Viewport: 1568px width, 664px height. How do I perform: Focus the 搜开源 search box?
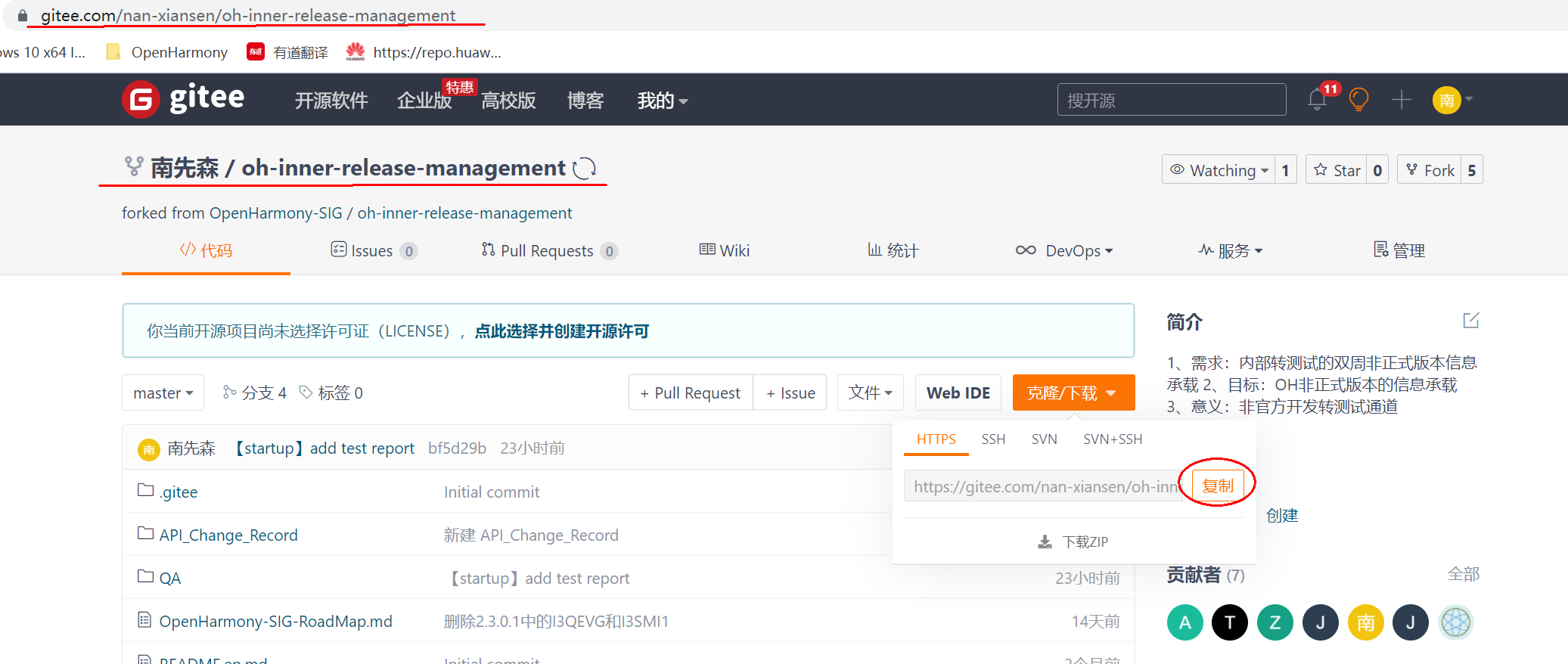(x=1172, y=100)
